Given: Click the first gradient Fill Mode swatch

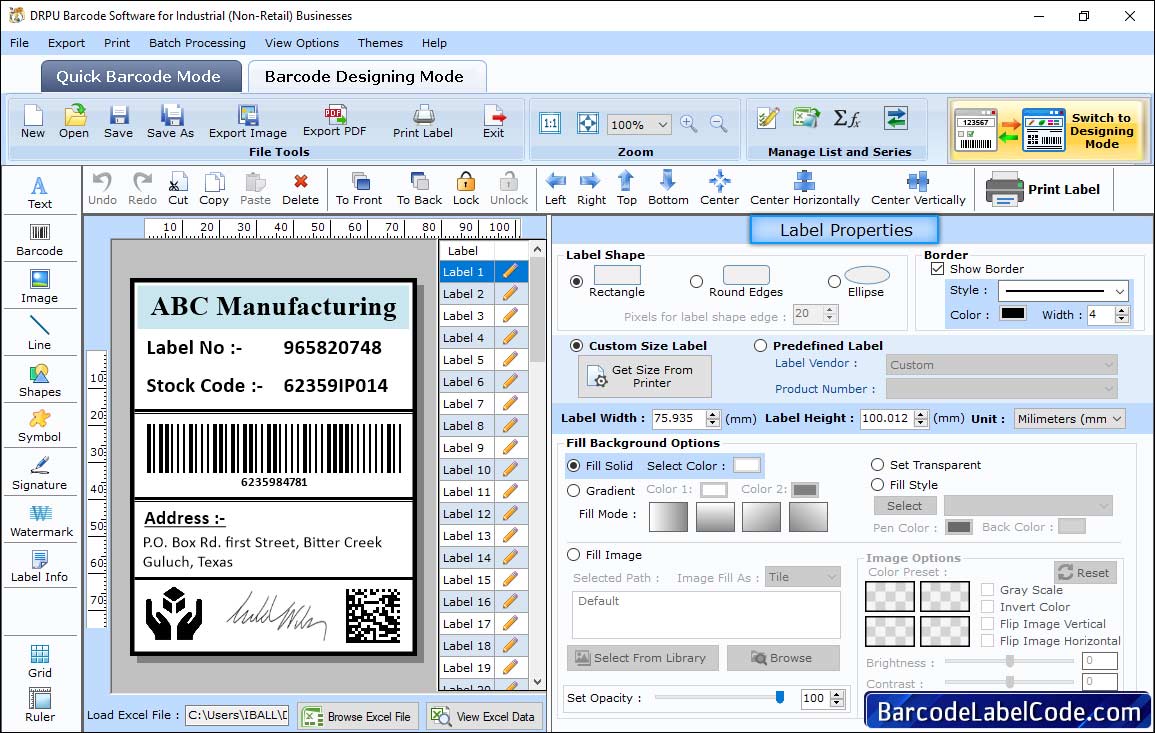Looking at the screenshot, I should point(668,516).
